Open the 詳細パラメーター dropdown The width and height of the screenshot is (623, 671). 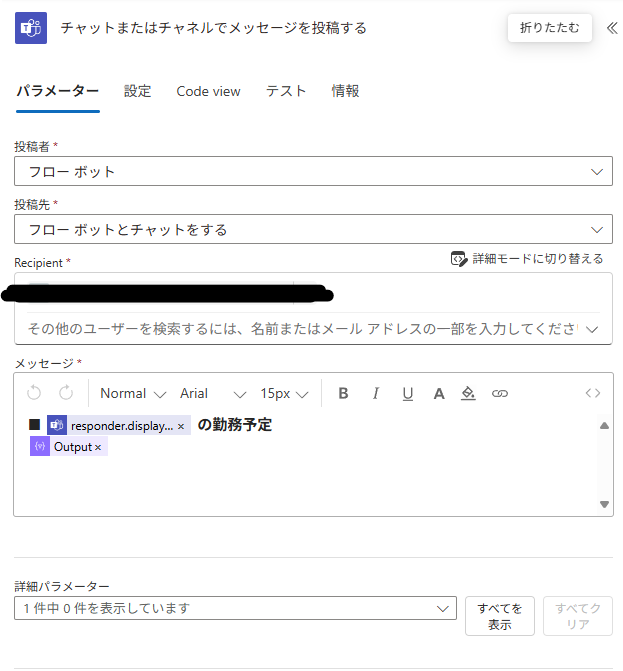tap(235, 608)
